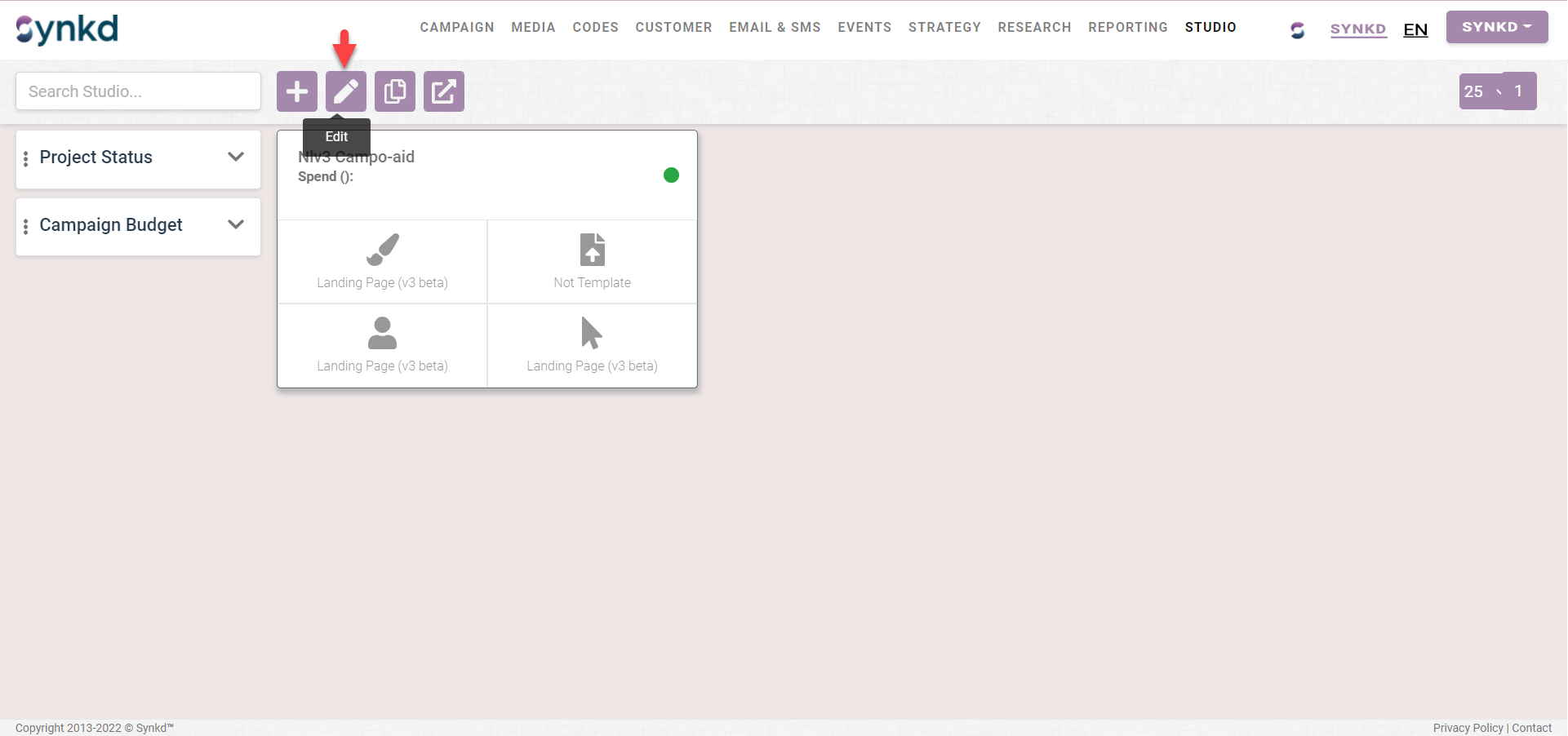Go to the Reporting menu
Image resolution: width=1568 pixels, height=736 pixels.
click(x=1127, y=27)
